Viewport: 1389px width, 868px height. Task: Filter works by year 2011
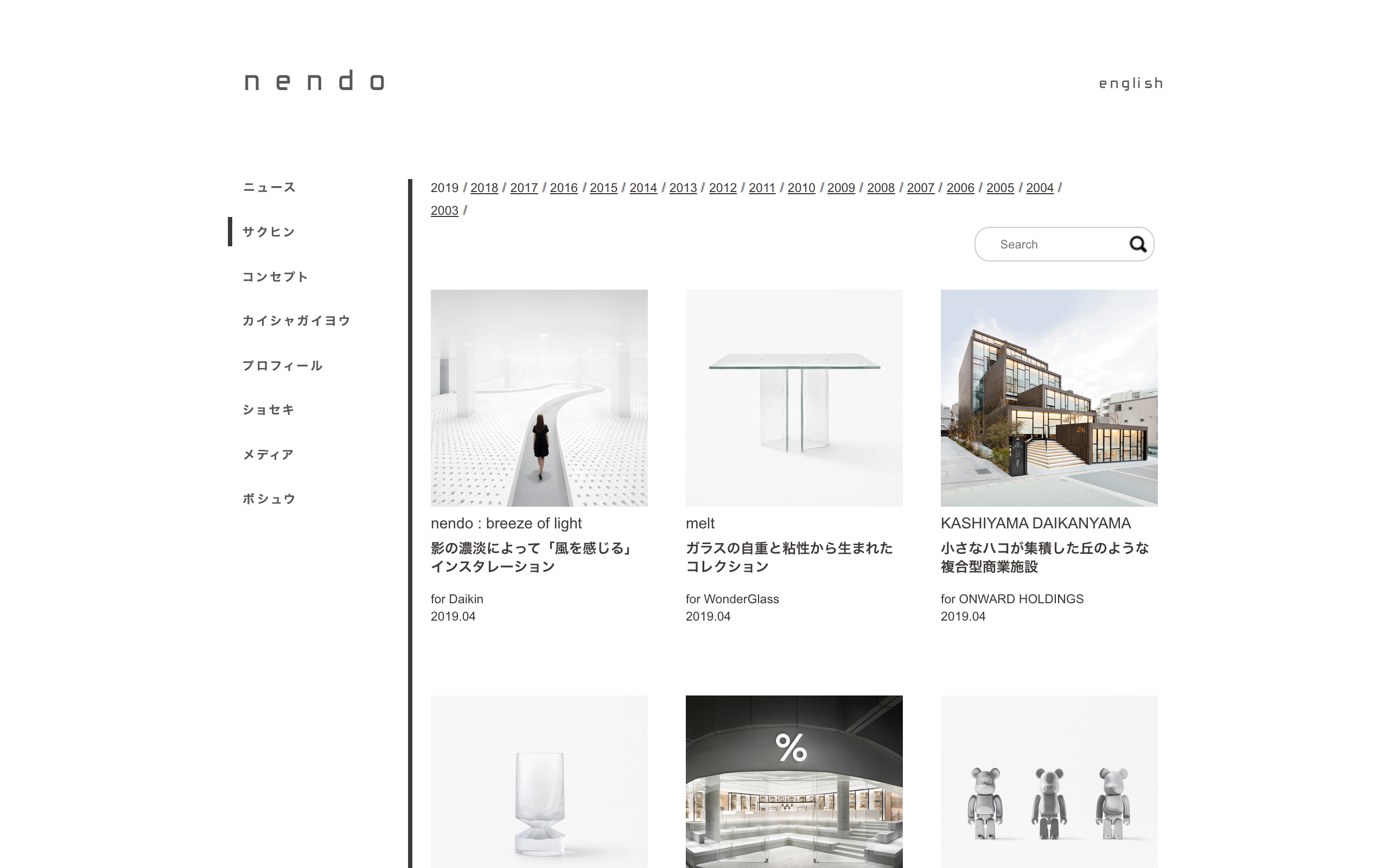(x=762, y=188)
